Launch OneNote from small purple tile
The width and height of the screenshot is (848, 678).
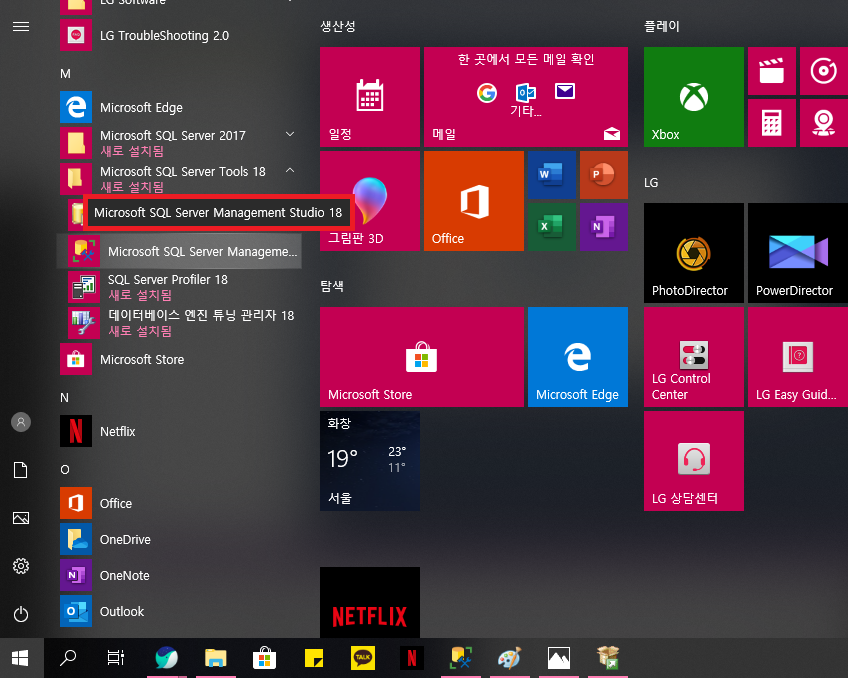604,227
